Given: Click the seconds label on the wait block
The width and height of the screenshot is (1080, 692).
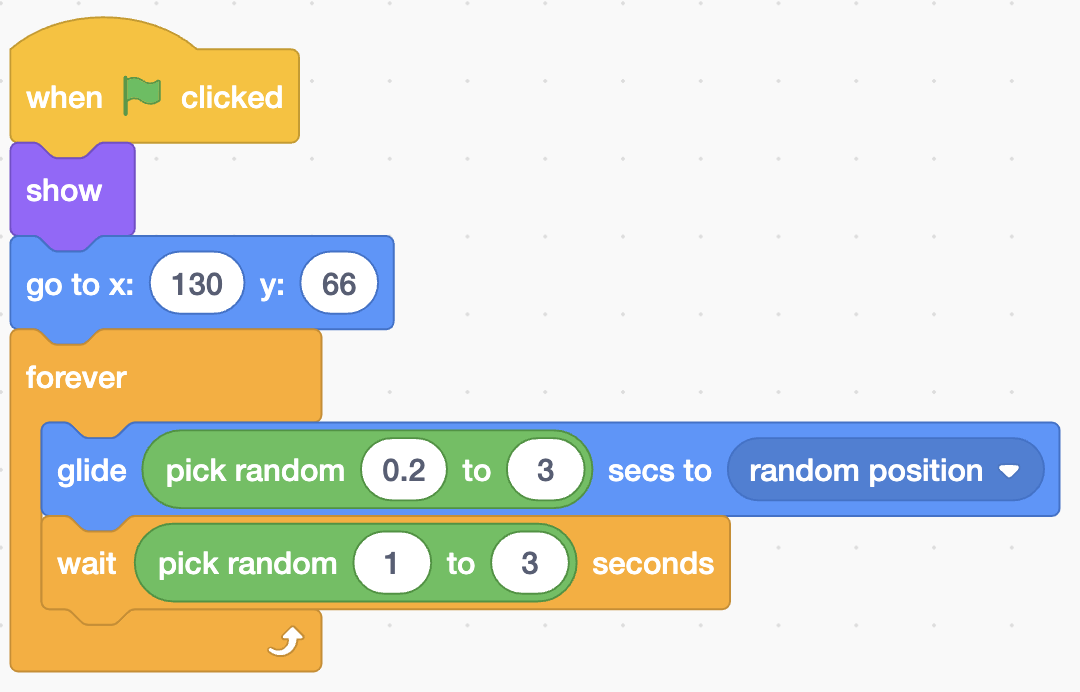Looking at the screenshot, I should pyautogui.click(x=653, y=564).
